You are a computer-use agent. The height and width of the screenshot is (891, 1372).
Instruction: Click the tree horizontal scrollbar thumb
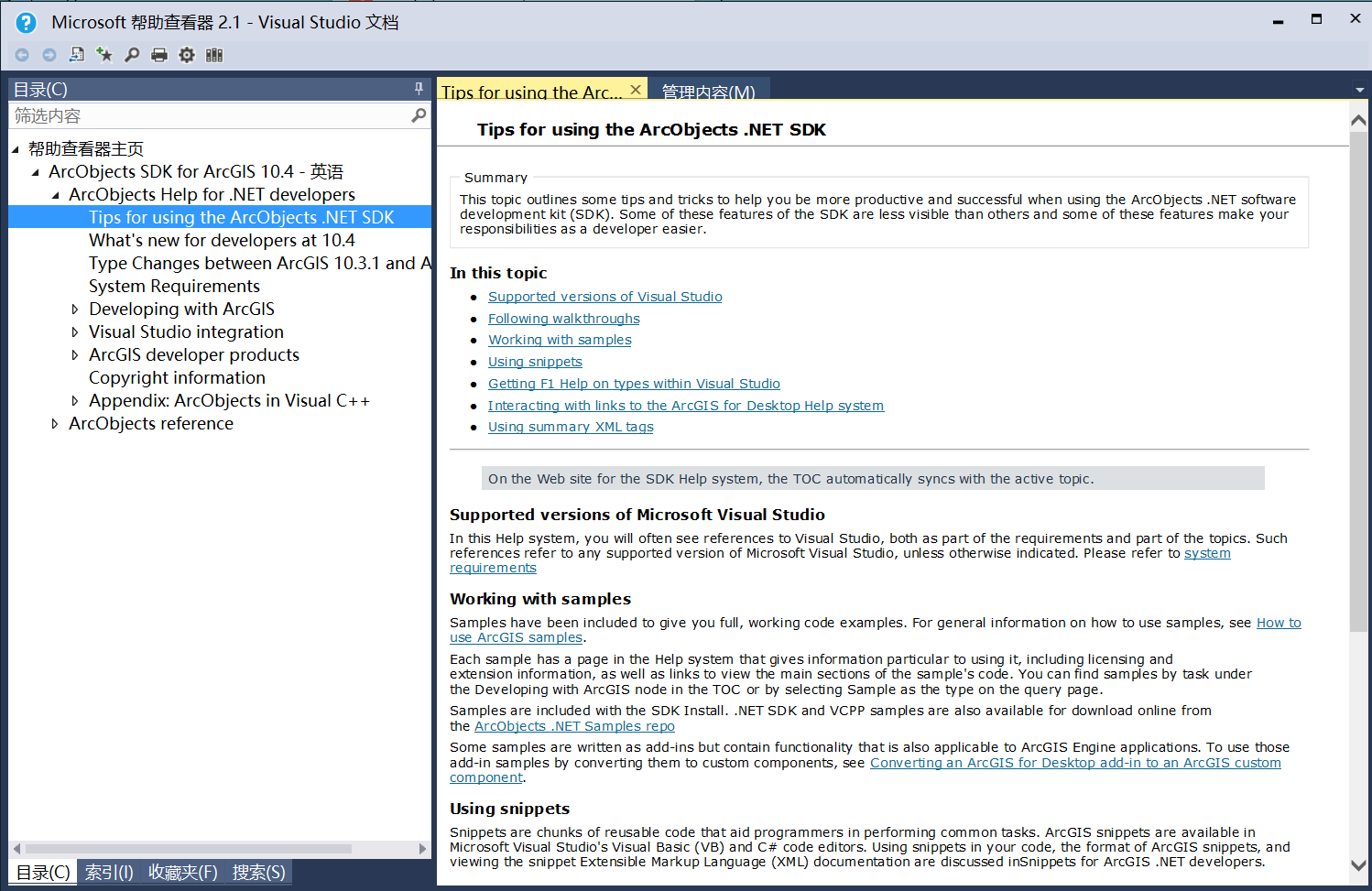tap(188, 849)
